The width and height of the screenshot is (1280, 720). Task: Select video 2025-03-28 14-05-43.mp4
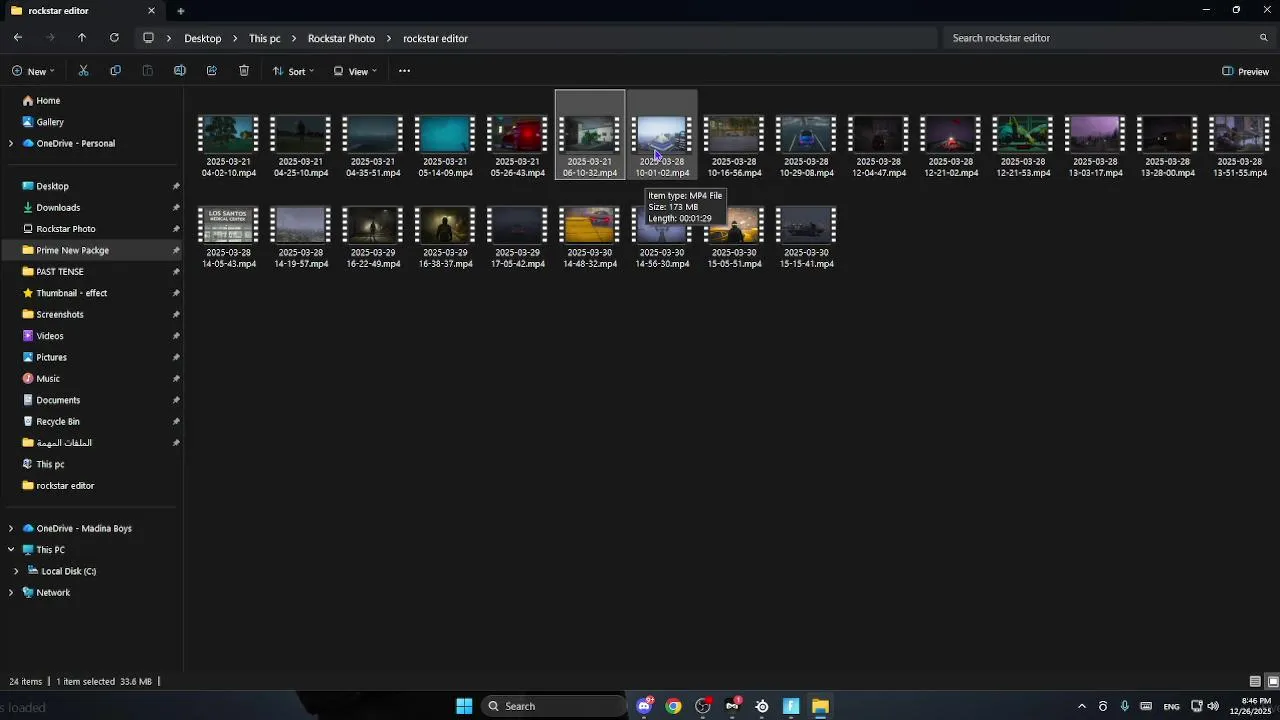click(x=229, y=237)
